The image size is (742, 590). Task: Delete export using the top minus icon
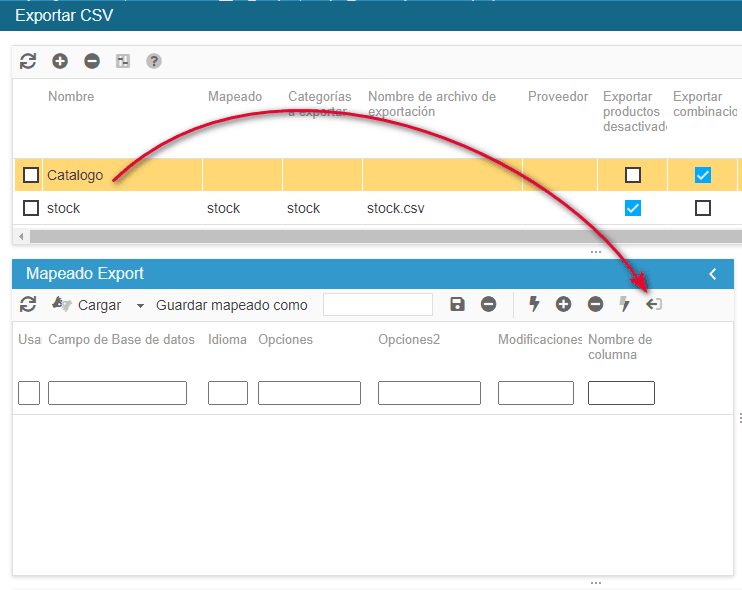[x=92, y=61]
